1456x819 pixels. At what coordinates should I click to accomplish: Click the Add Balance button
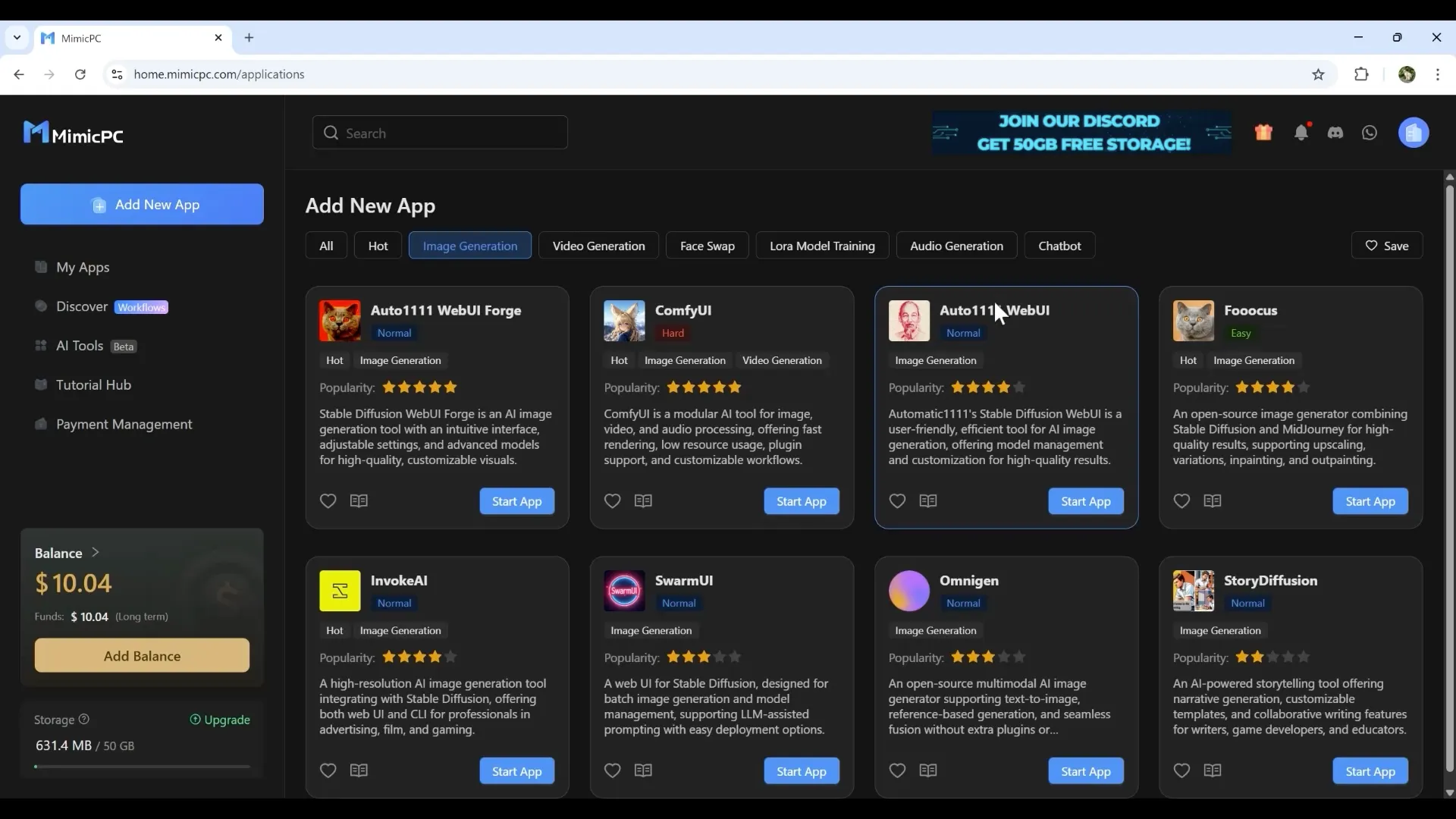[x=142, y=655]
